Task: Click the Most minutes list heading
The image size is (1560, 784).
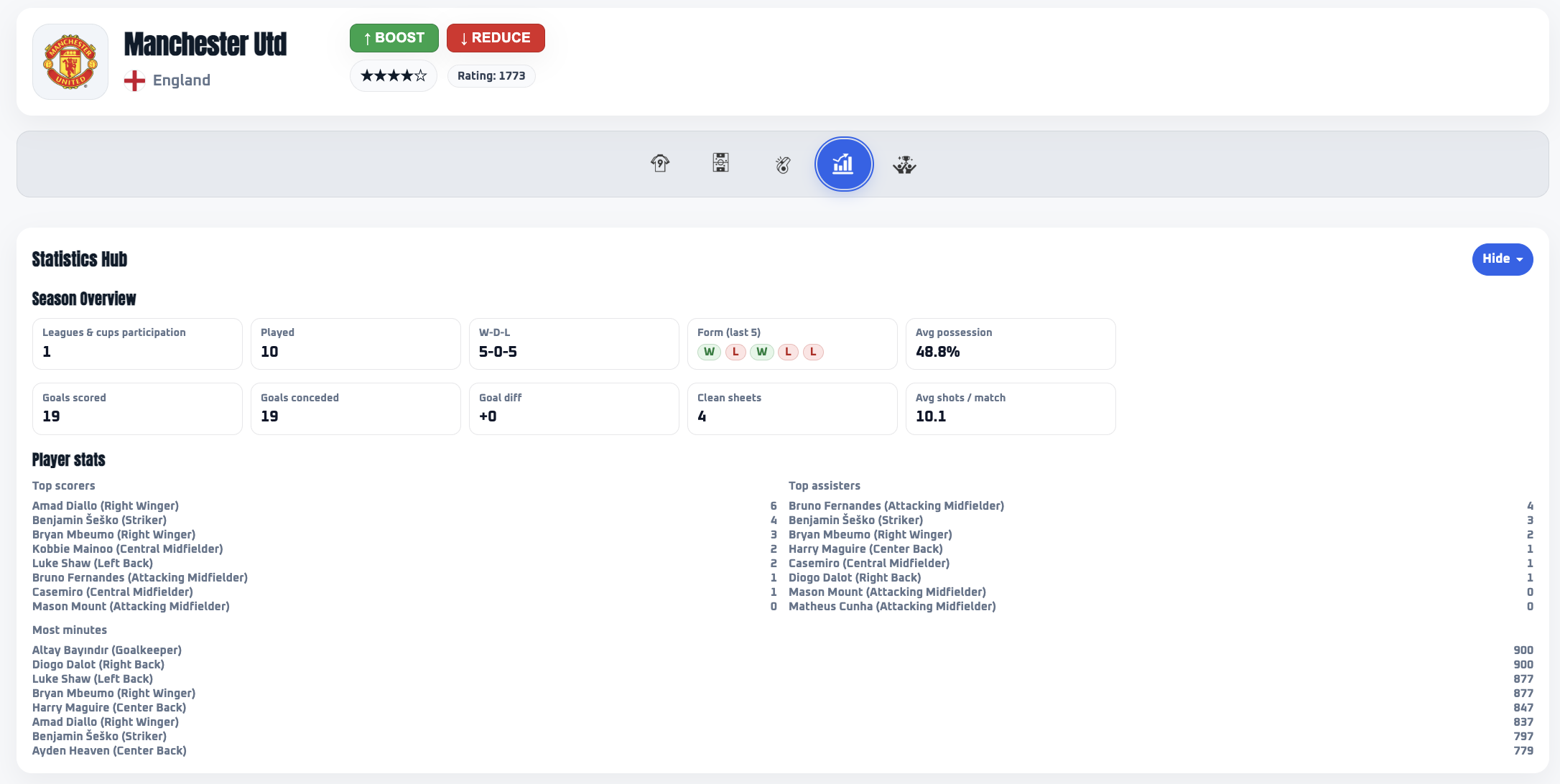Action: click(70, 630)
